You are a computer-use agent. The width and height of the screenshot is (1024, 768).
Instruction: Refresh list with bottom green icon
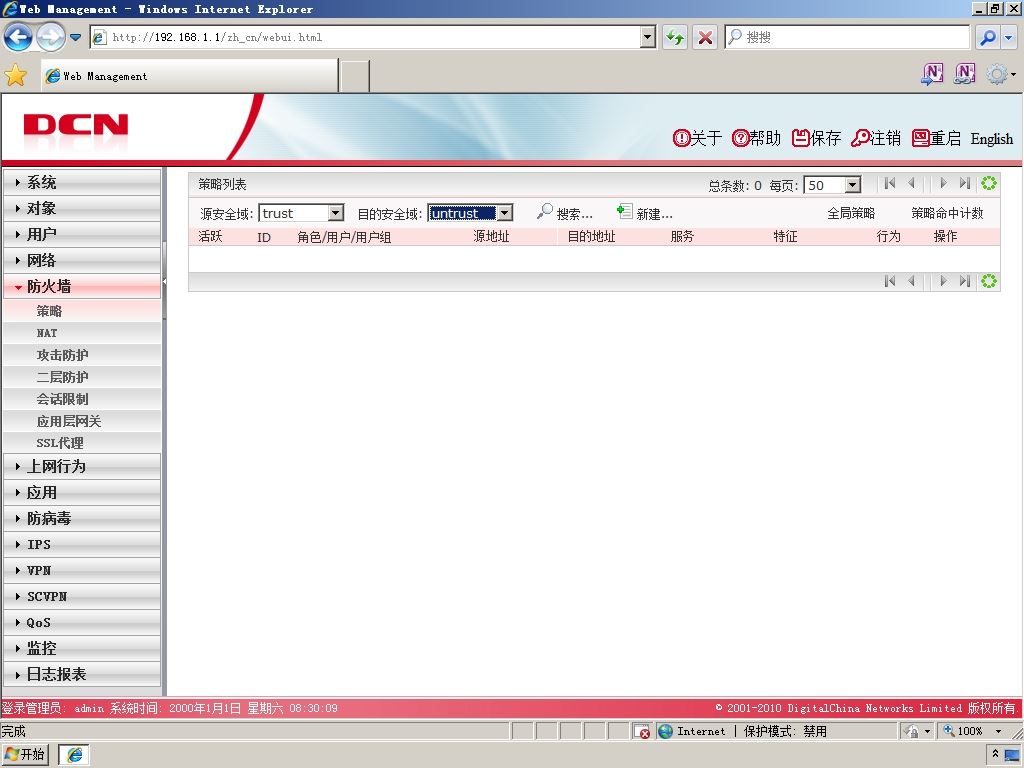coord(989,281)
